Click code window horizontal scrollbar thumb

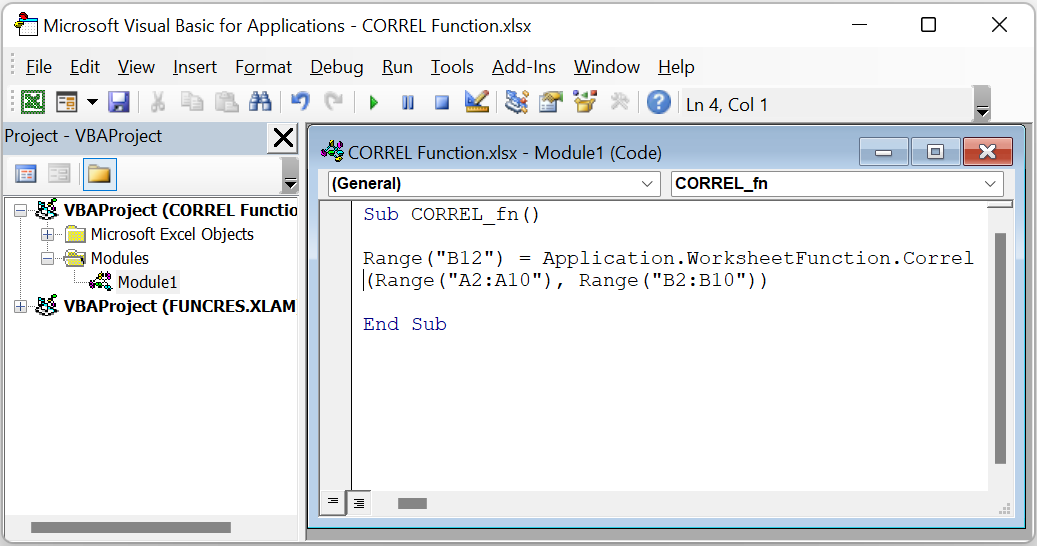(412, 504)
